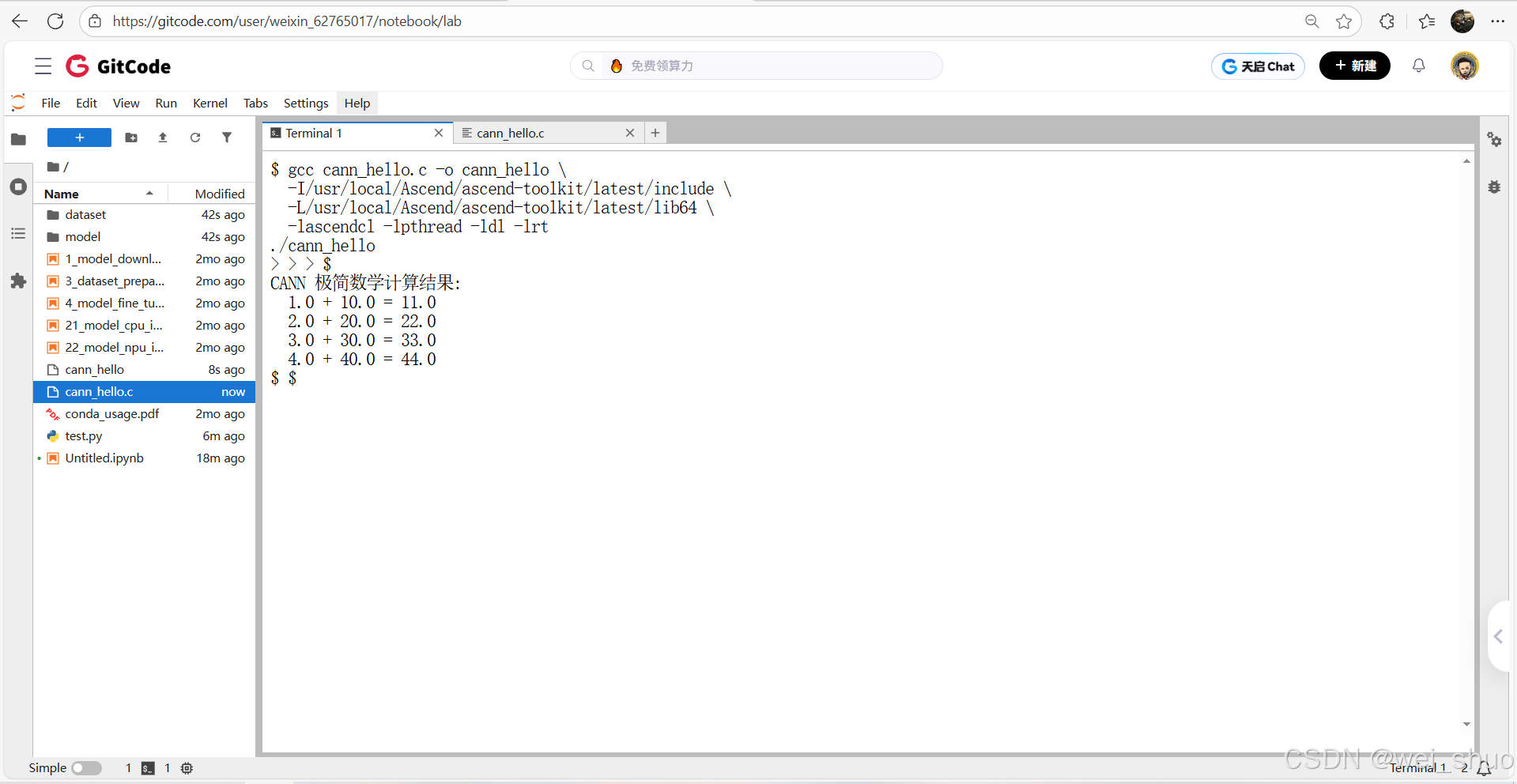The width and height of the screenshot is (1517, 784).
Task: Open the Run menu
Action: [x=166, y=104]
